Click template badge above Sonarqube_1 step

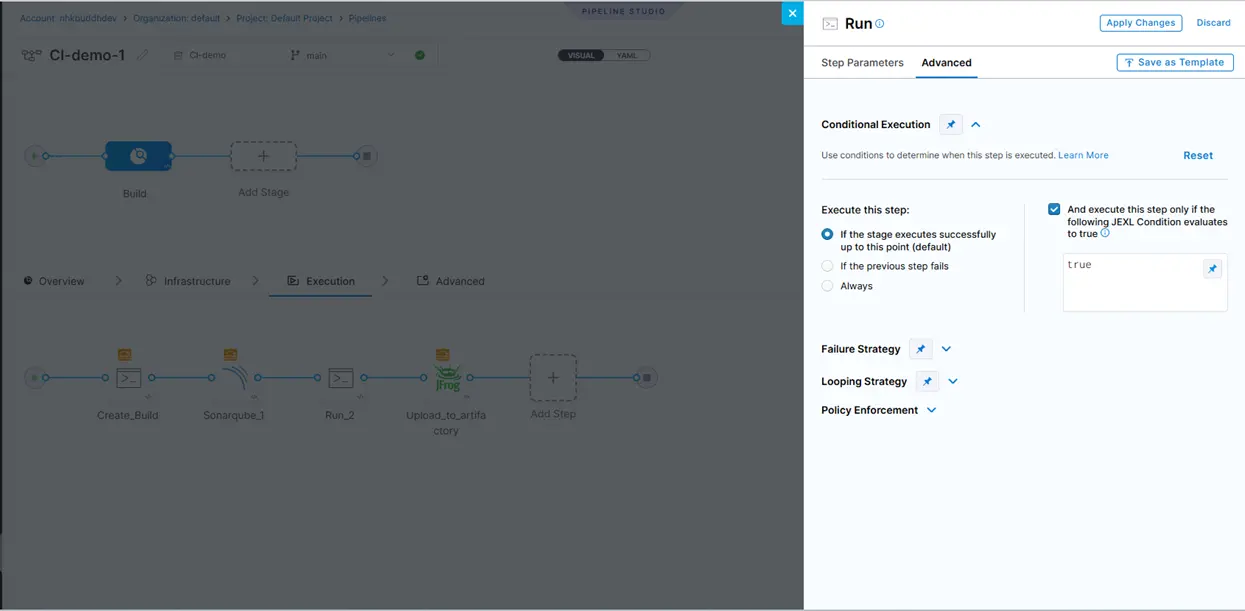click(x=230, y=354)
